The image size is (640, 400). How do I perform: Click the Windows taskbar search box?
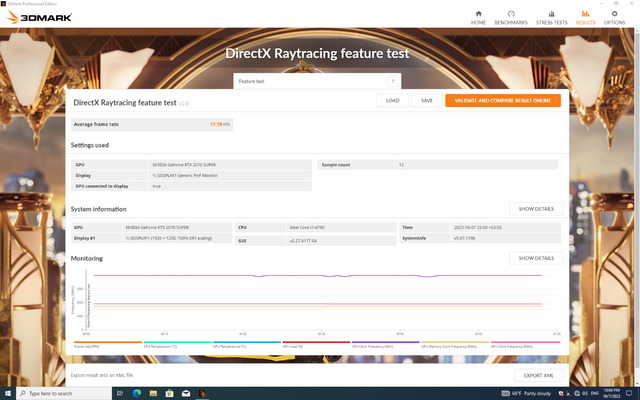[60, 393]
